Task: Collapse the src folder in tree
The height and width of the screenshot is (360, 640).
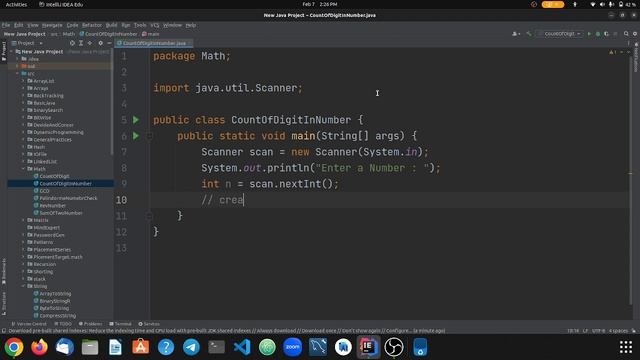Action: point(18,73)
